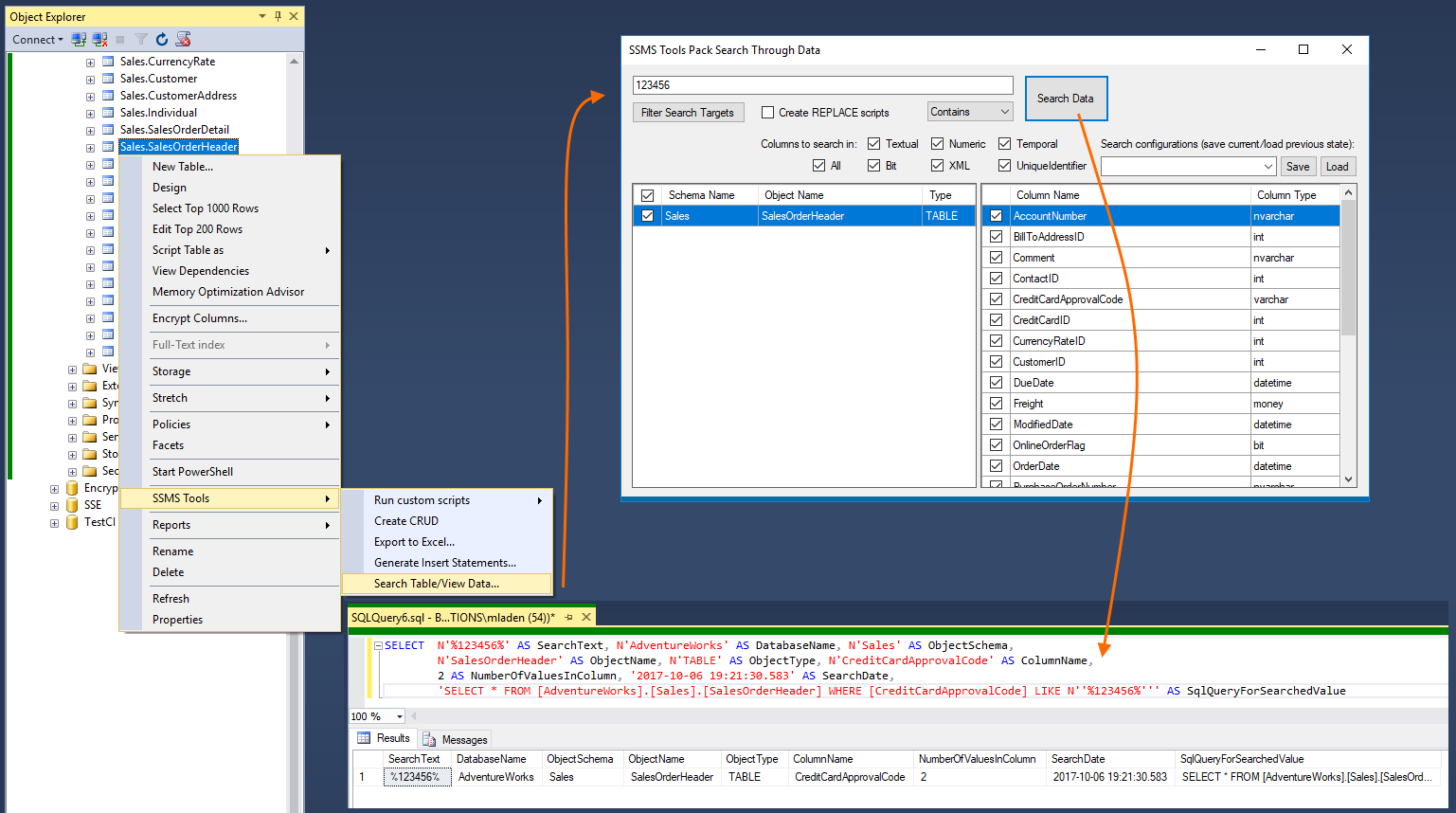Click the table icon beside Sales.CurrencyRate
This screenshot has height=813, width=1456.
click(x=108, y=62)
